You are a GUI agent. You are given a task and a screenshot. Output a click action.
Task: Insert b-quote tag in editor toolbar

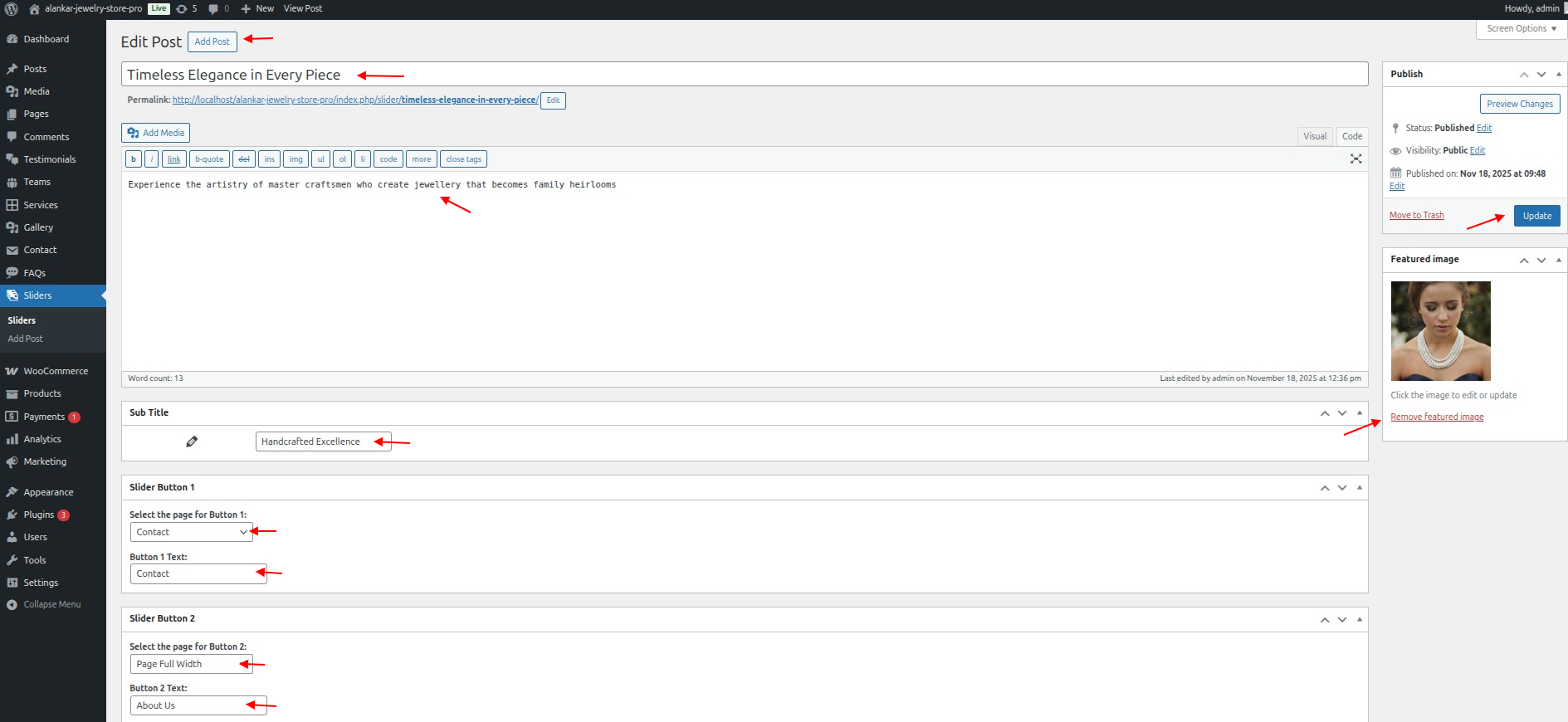click(x=209, y=159)
